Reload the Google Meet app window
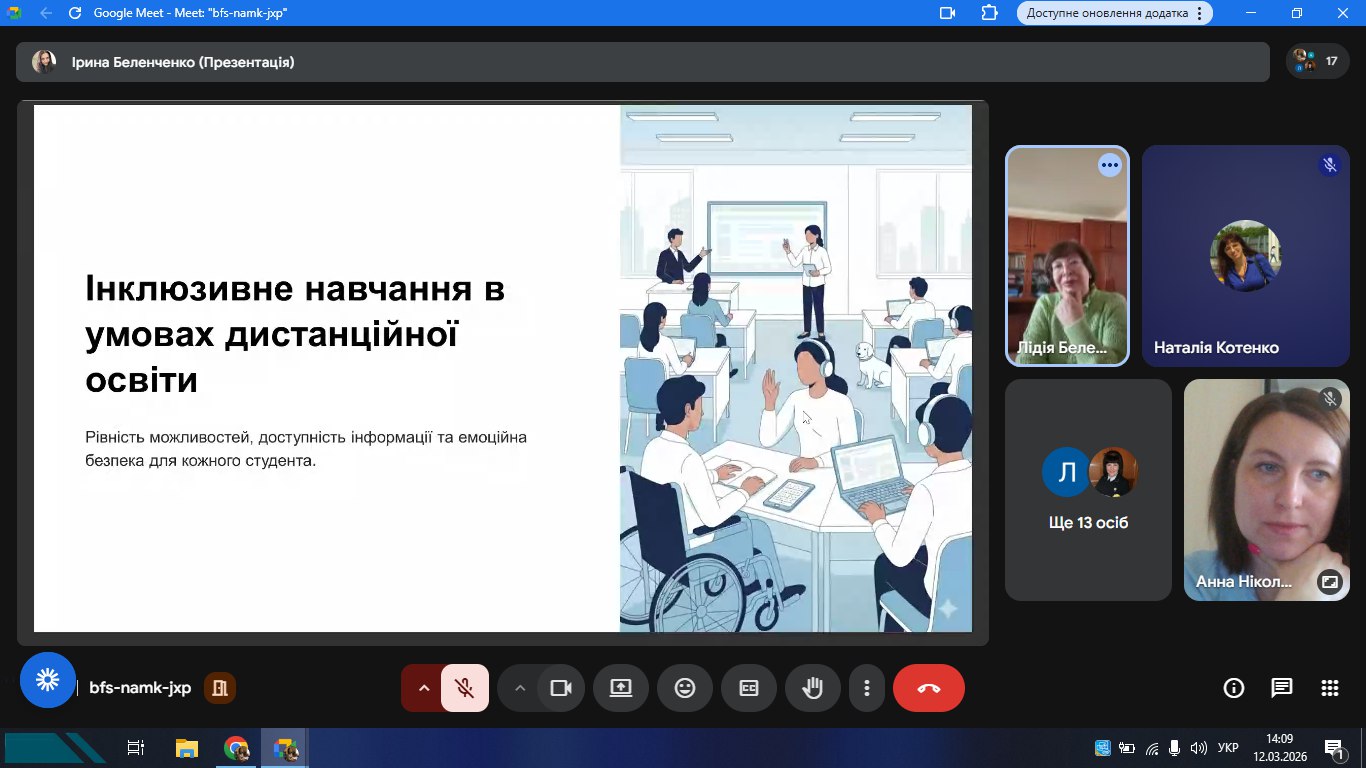Viewport: 1366px width, 768px height. [x=75, y=13]
